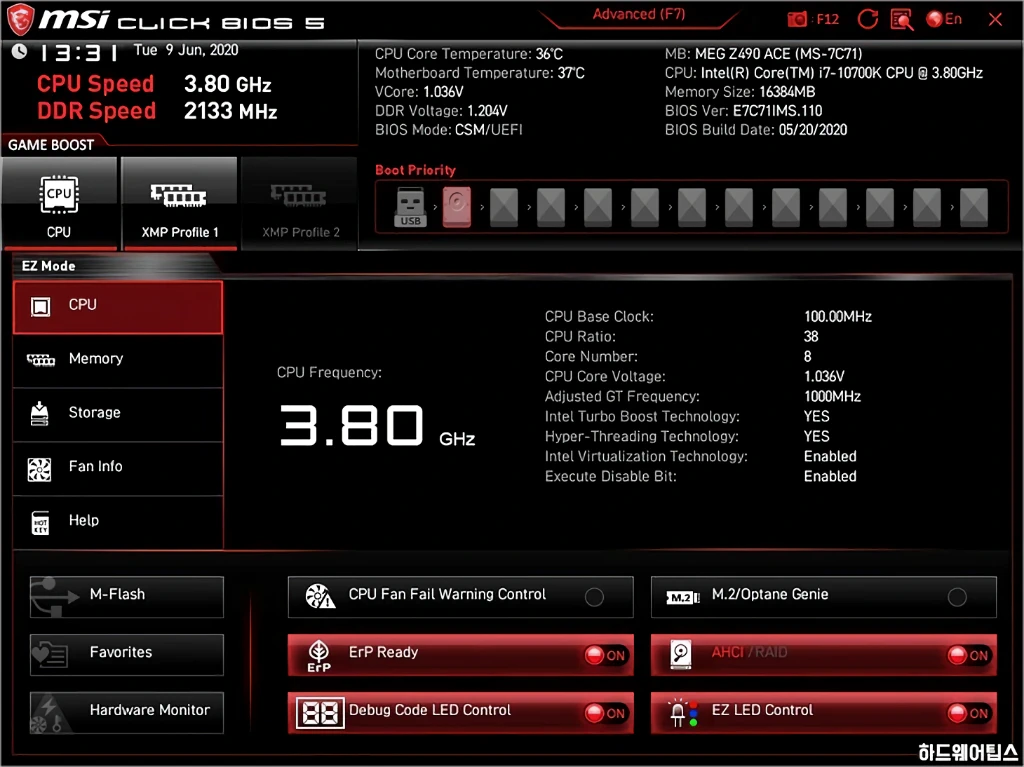The image size is (1024, 767).
Task: Click the fan warning icon on CPU Fan Fail
Action: tap(320, 596)
